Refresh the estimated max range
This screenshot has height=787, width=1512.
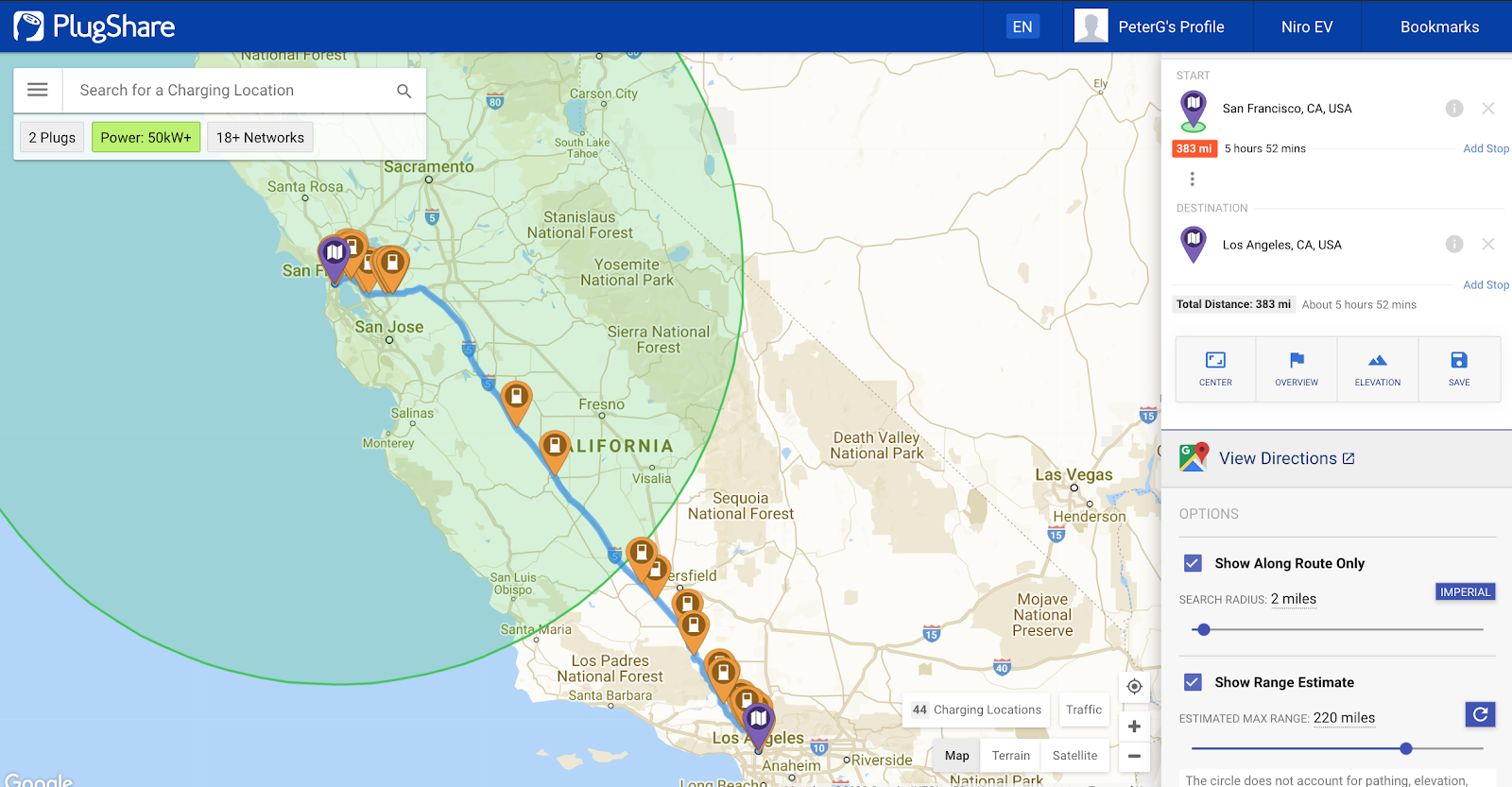pos(1481,714)
